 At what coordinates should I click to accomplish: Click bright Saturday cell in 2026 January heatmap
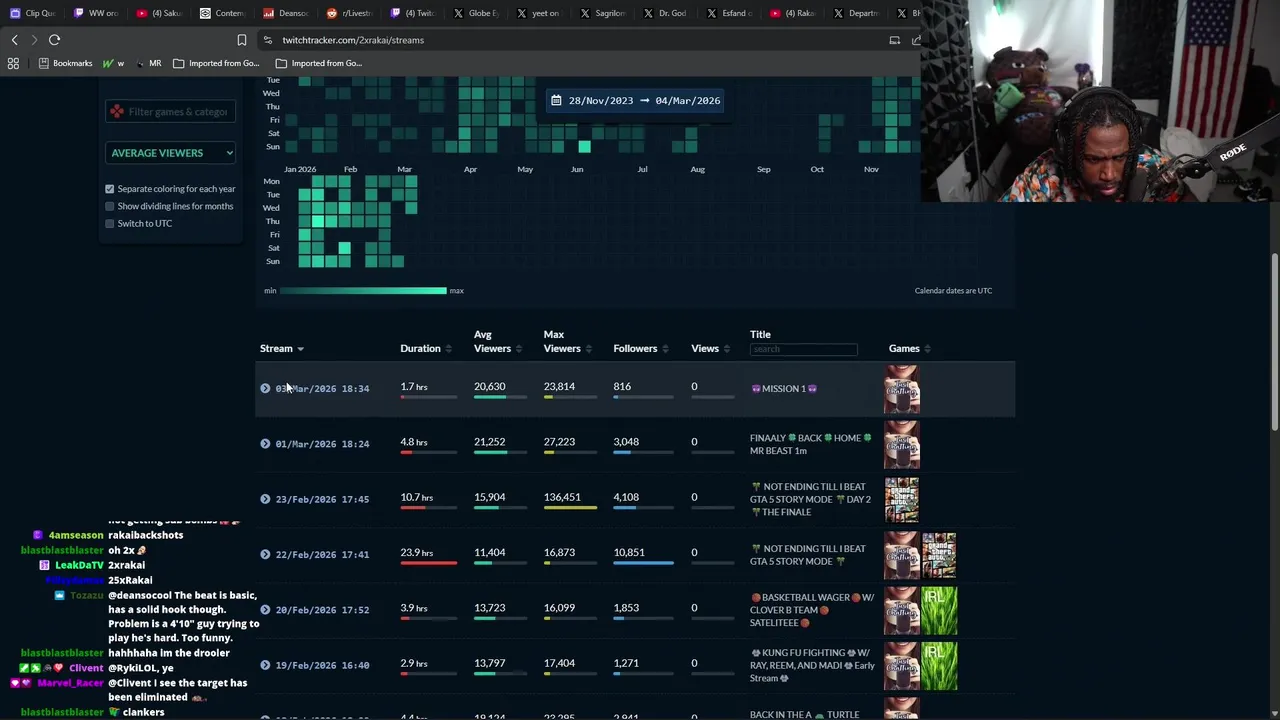[x=344, y=248]
